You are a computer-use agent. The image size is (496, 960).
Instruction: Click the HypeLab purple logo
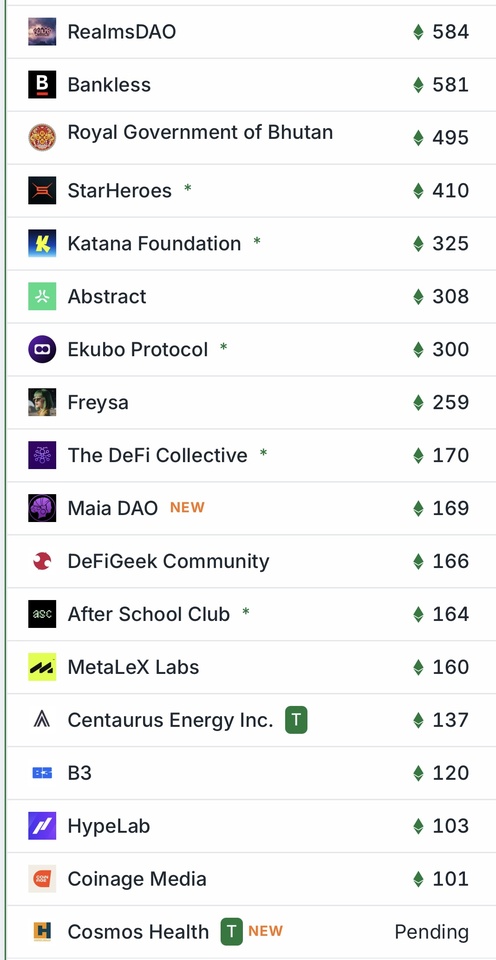(42, 826)
